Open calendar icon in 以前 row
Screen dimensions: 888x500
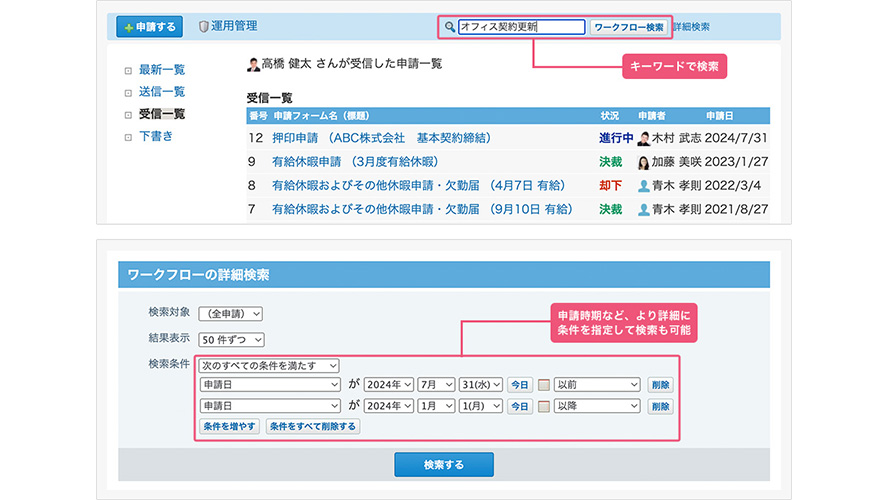(544, 385)
